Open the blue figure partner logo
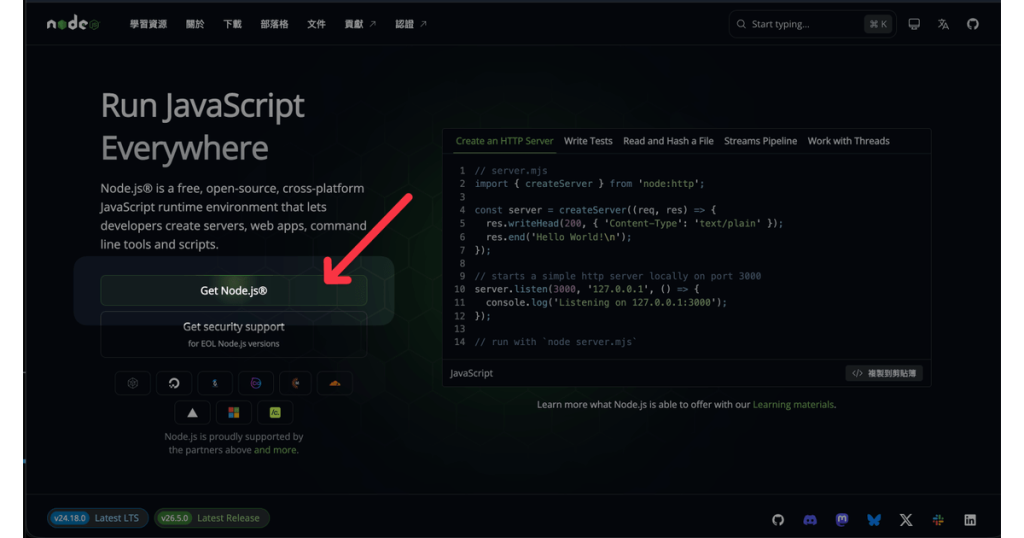The image size is (1024, 538). tap(215, 383)
